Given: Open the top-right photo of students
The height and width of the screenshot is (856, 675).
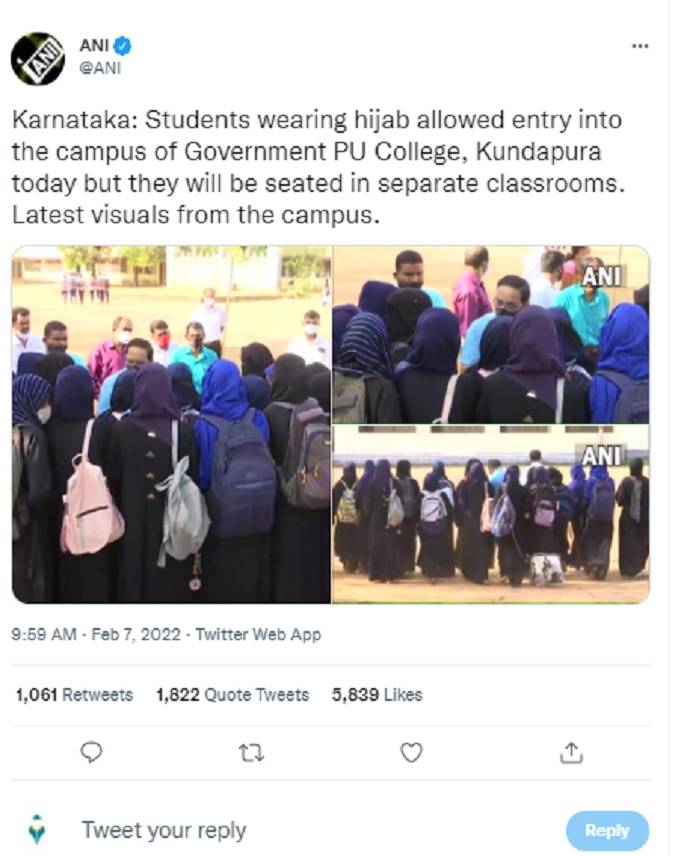Looking at the screenshot, I should 491,334.
